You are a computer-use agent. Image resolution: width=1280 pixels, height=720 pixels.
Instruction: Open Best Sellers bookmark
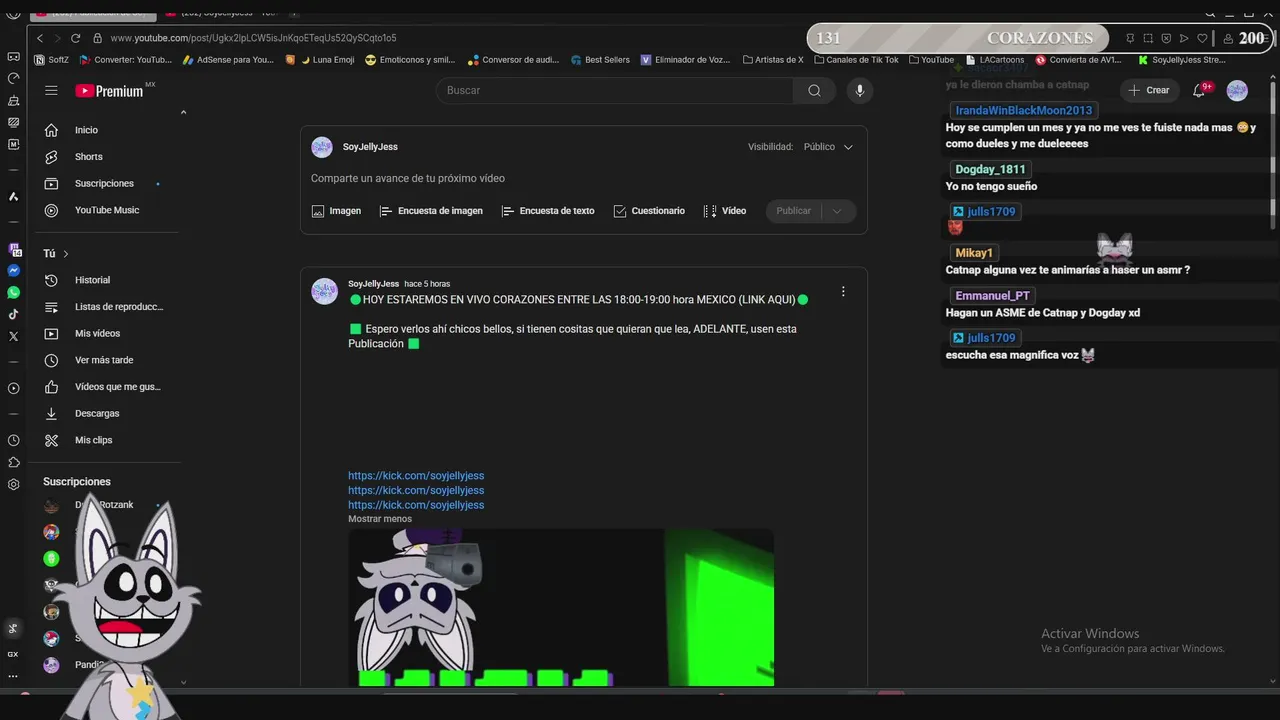coord(600,60)
